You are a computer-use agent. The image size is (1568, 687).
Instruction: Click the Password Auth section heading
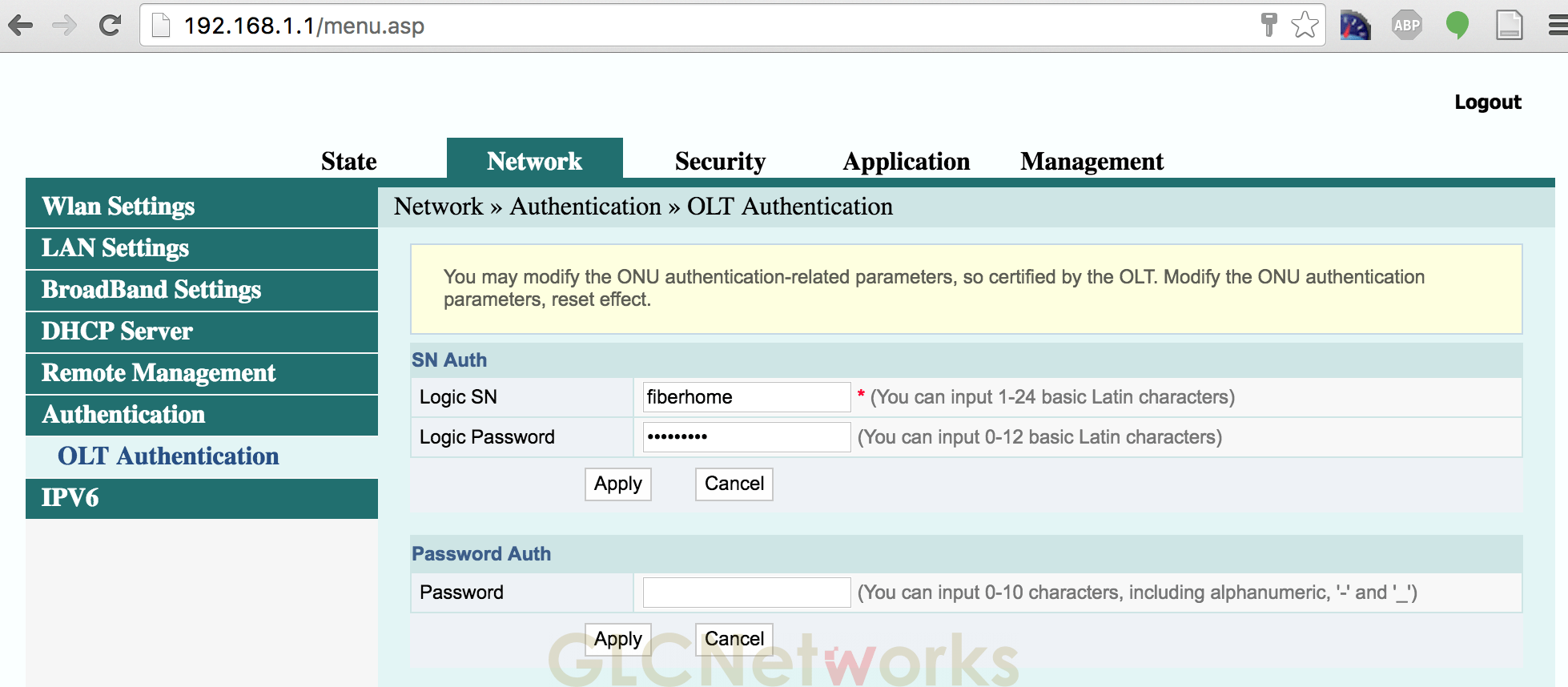[x=480, y=554]
